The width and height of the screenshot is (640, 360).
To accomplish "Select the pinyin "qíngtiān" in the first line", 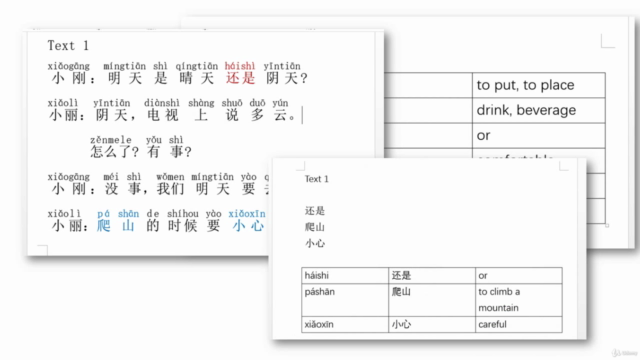I will click(197, 66).
